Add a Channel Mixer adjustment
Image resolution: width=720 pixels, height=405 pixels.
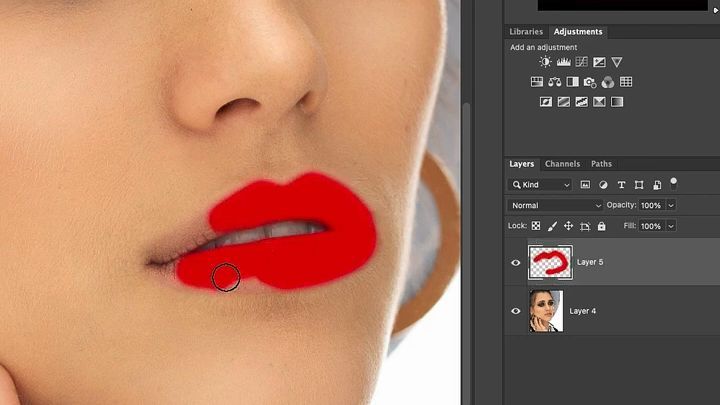click(608, 82)
